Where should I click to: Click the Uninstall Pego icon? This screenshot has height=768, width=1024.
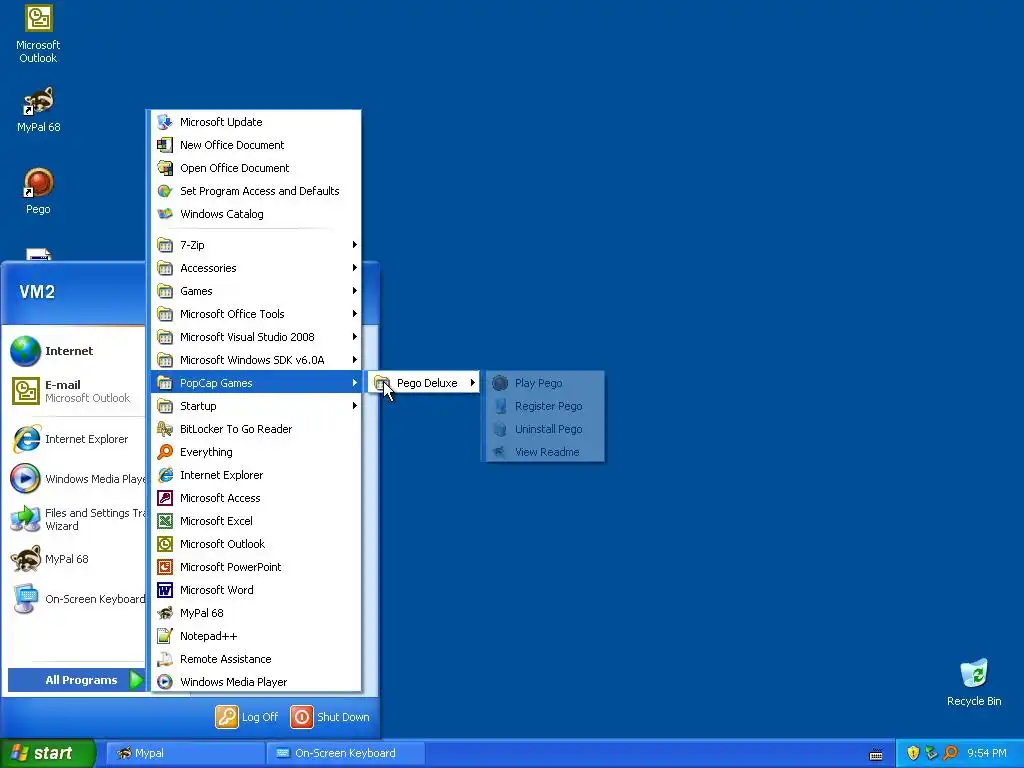coord(500,429)
